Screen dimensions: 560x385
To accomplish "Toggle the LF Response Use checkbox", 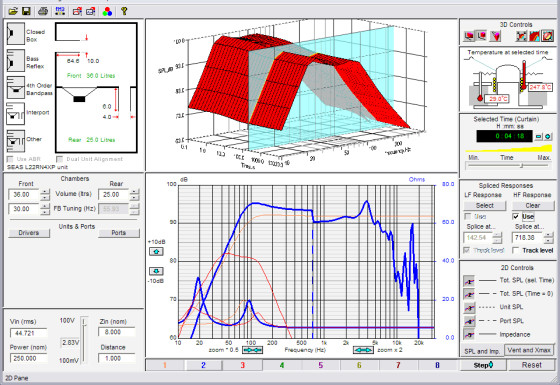I will click(x=467, y=216).
